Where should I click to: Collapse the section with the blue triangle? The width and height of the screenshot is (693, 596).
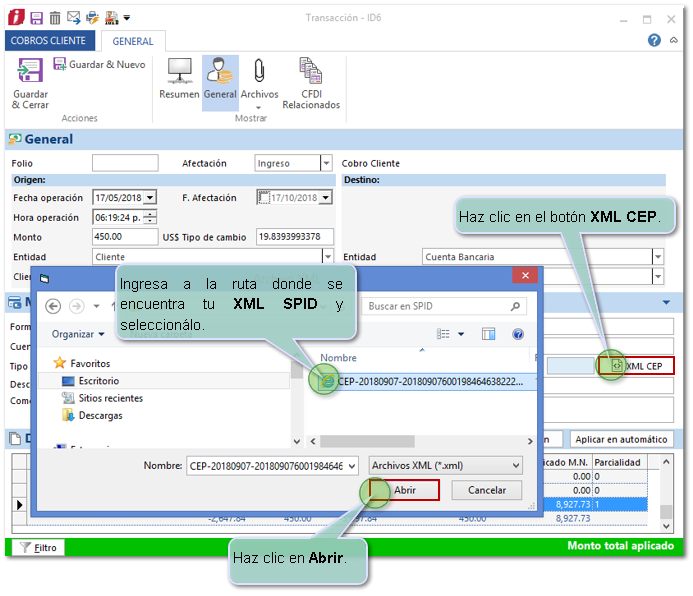click(x=666, y=302)
